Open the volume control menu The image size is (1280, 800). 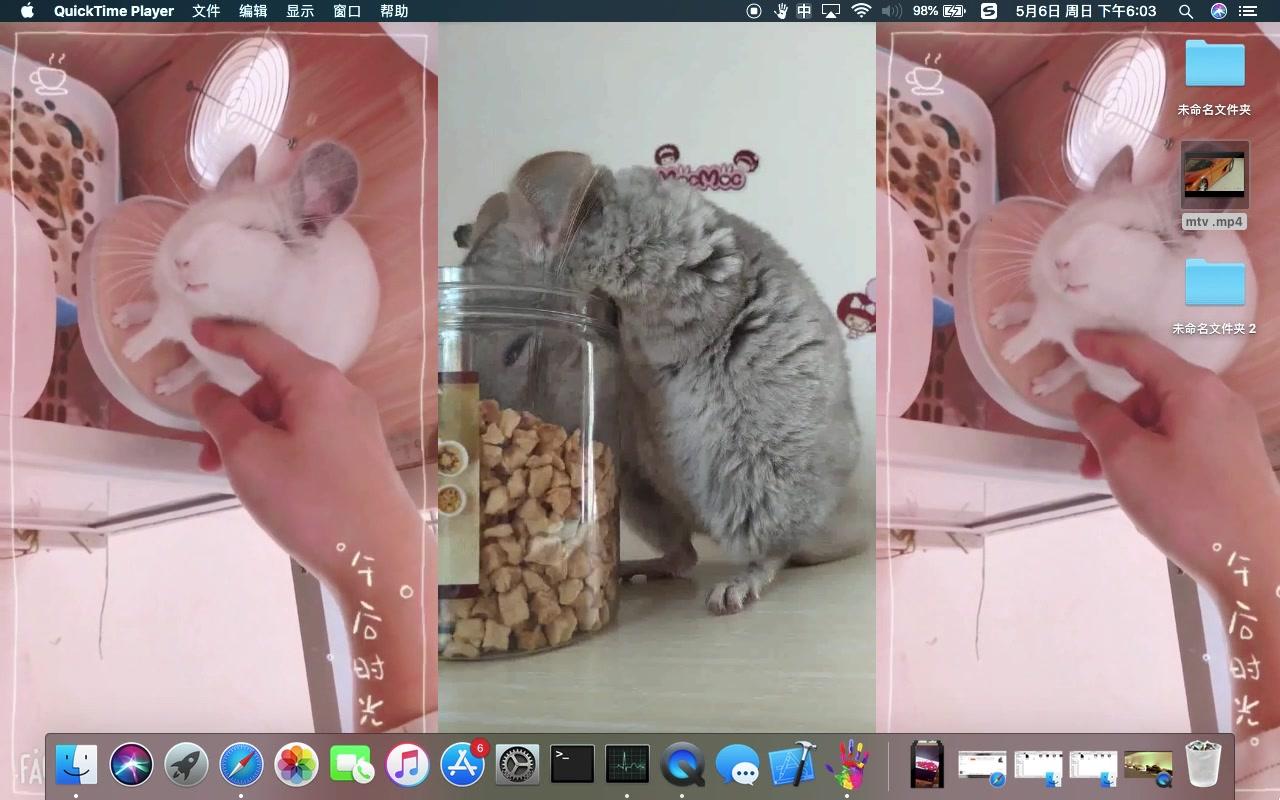coord(890,11)
